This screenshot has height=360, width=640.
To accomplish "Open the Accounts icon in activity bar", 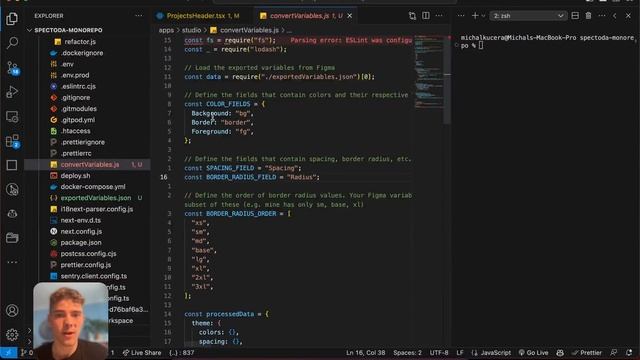I will [x=12, y=310].
